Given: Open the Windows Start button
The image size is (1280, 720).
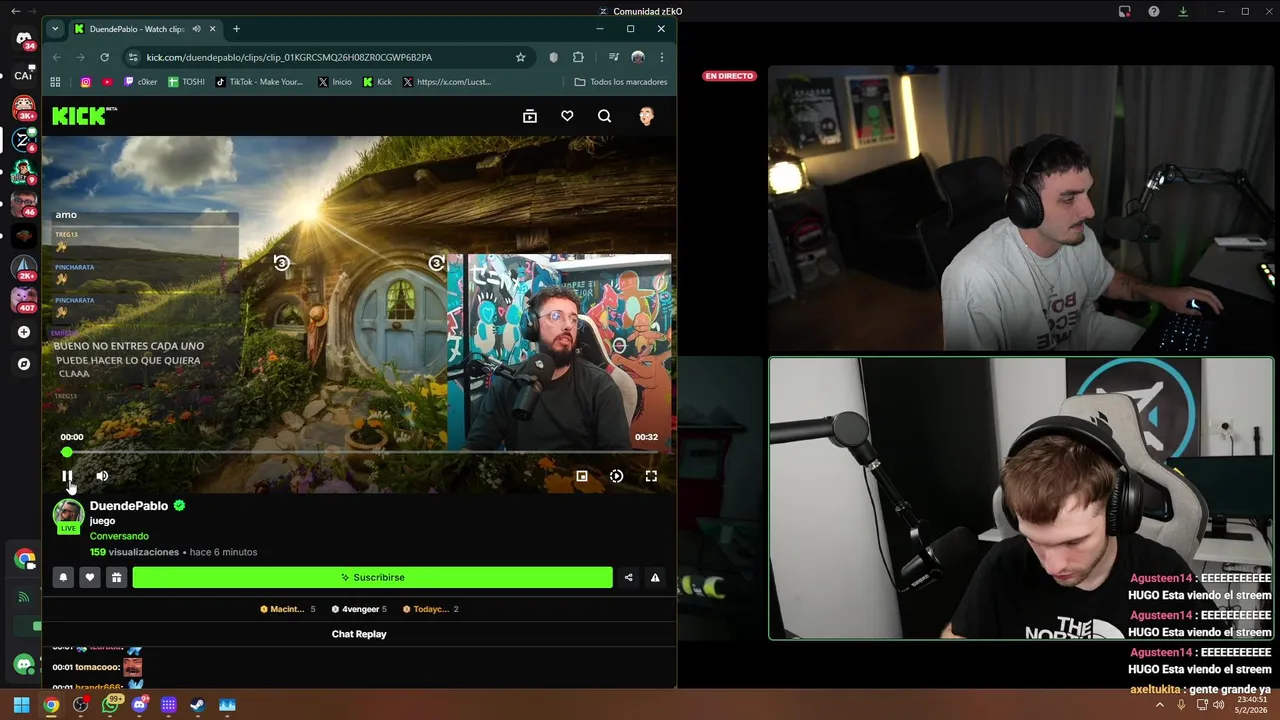Looking at the screenshot, I should point(21,705).
